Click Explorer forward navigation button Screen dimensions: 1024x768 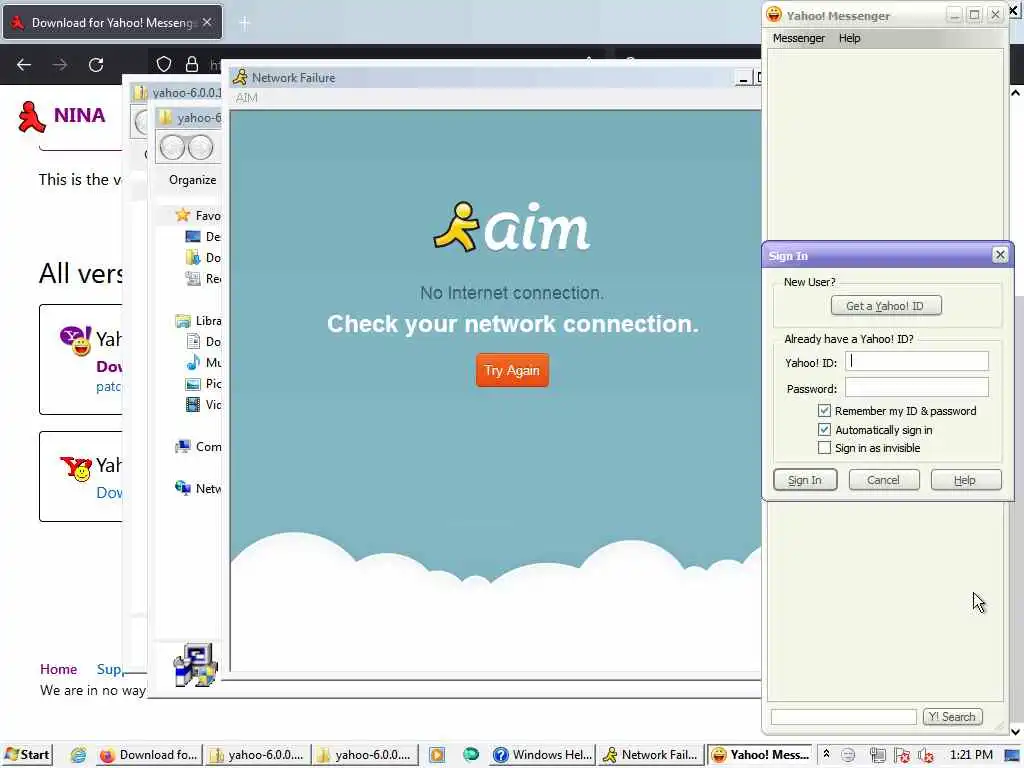[x=200, y=148]
